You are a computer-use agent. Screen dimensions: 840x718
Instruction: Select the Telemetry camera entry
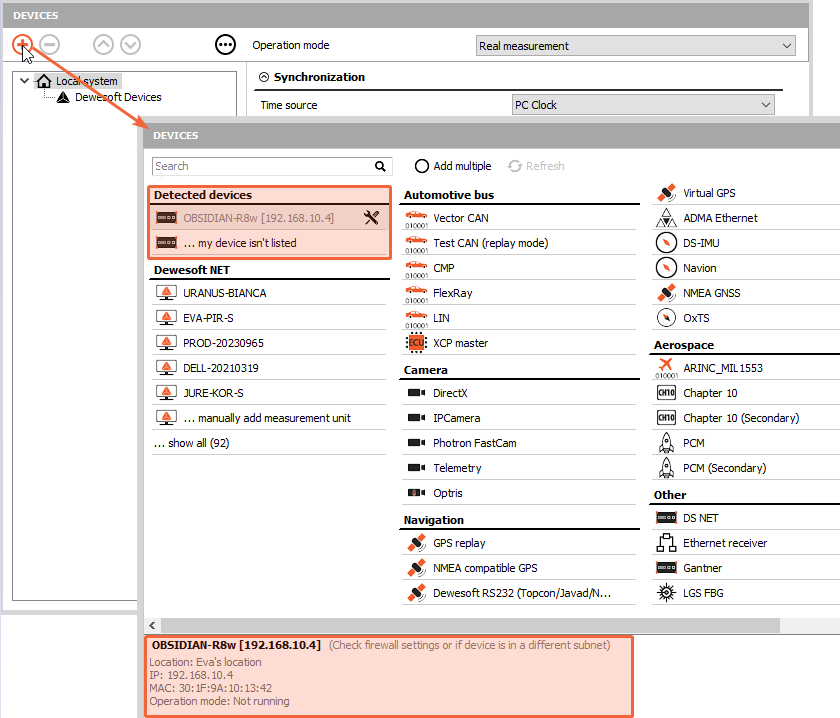click(x=519, y=468)
